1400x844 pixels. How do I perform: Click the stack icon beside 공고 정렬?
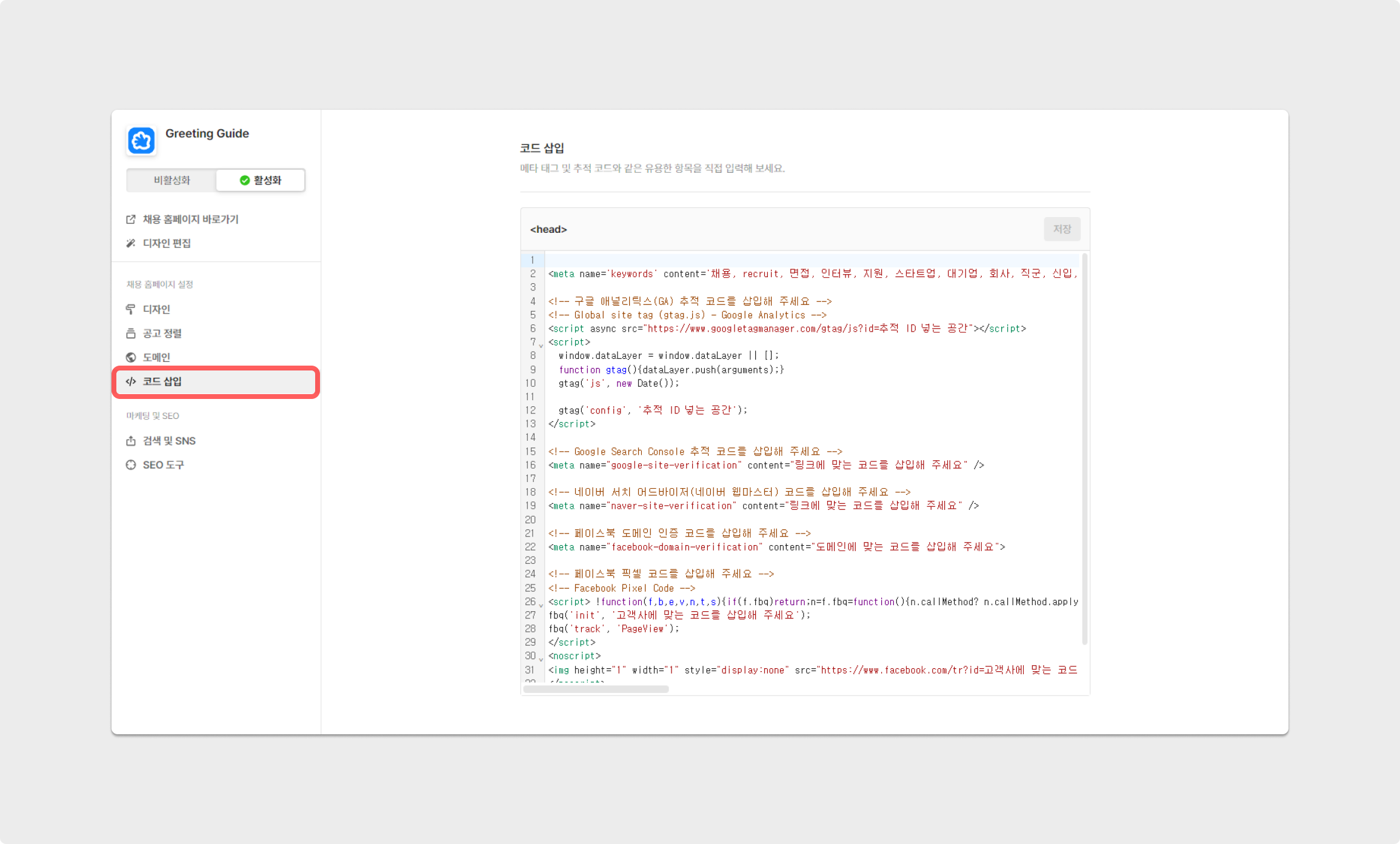(x=131, y=333)
